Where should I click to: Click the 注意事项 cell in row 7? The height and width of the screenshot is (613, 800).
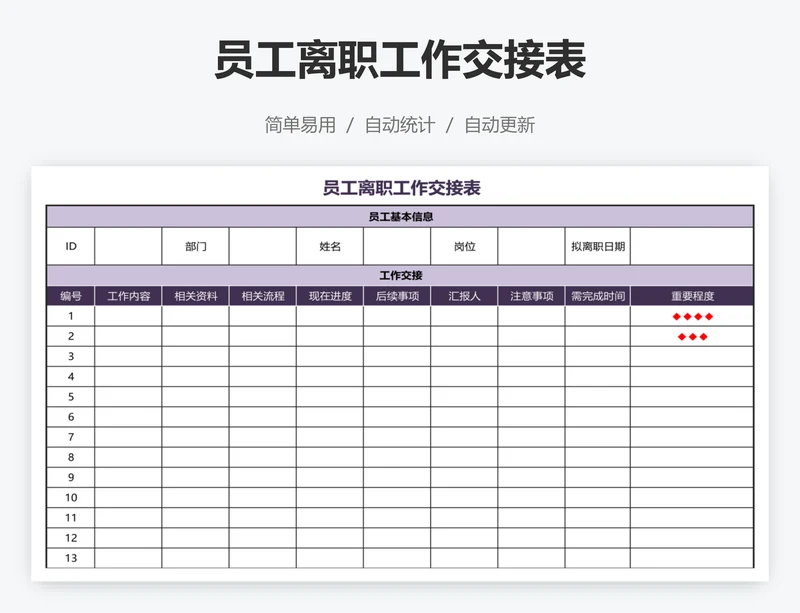click(531, 437)
